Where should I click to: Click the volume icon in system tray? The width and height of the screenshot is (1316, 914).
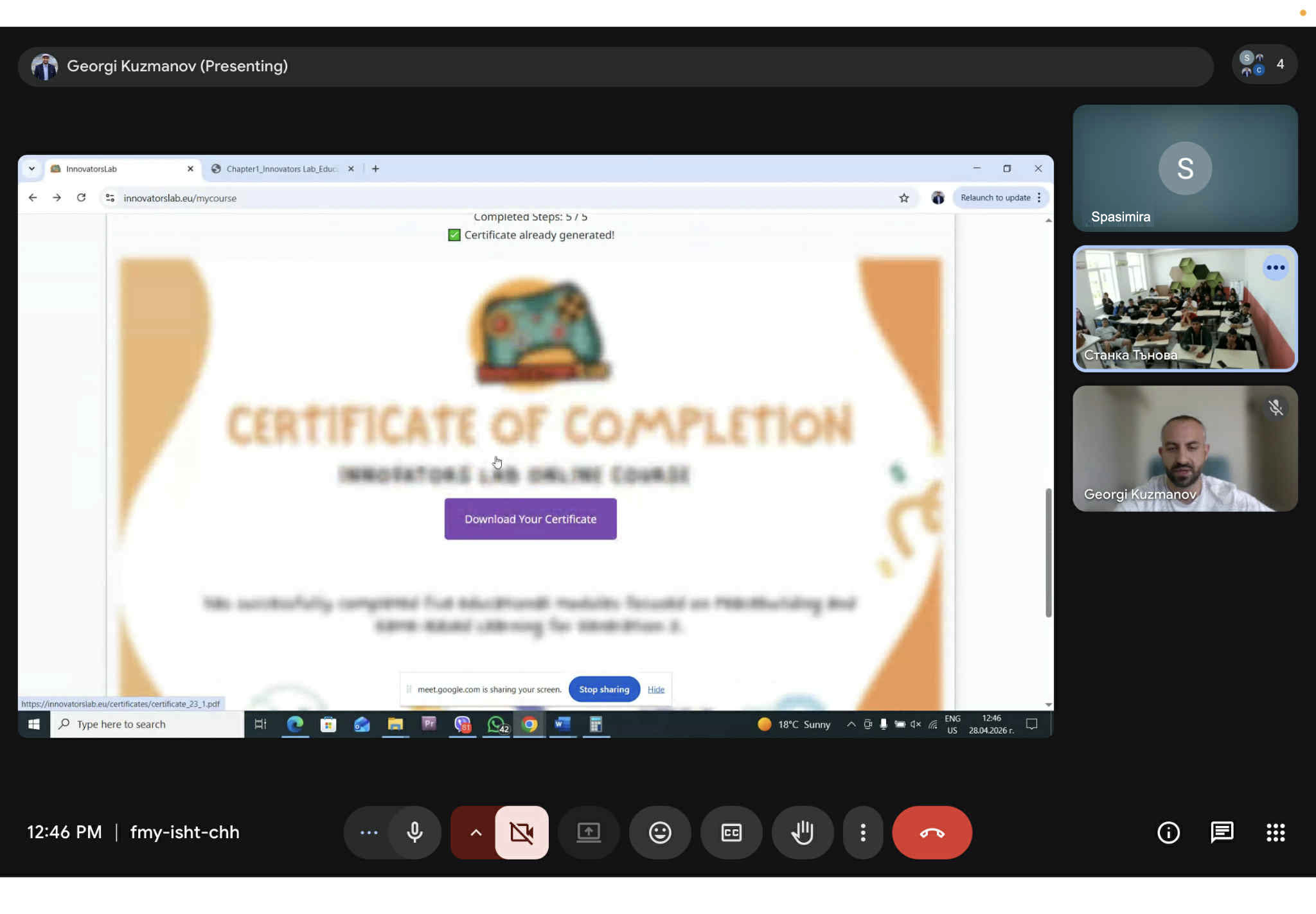(916, 725)
